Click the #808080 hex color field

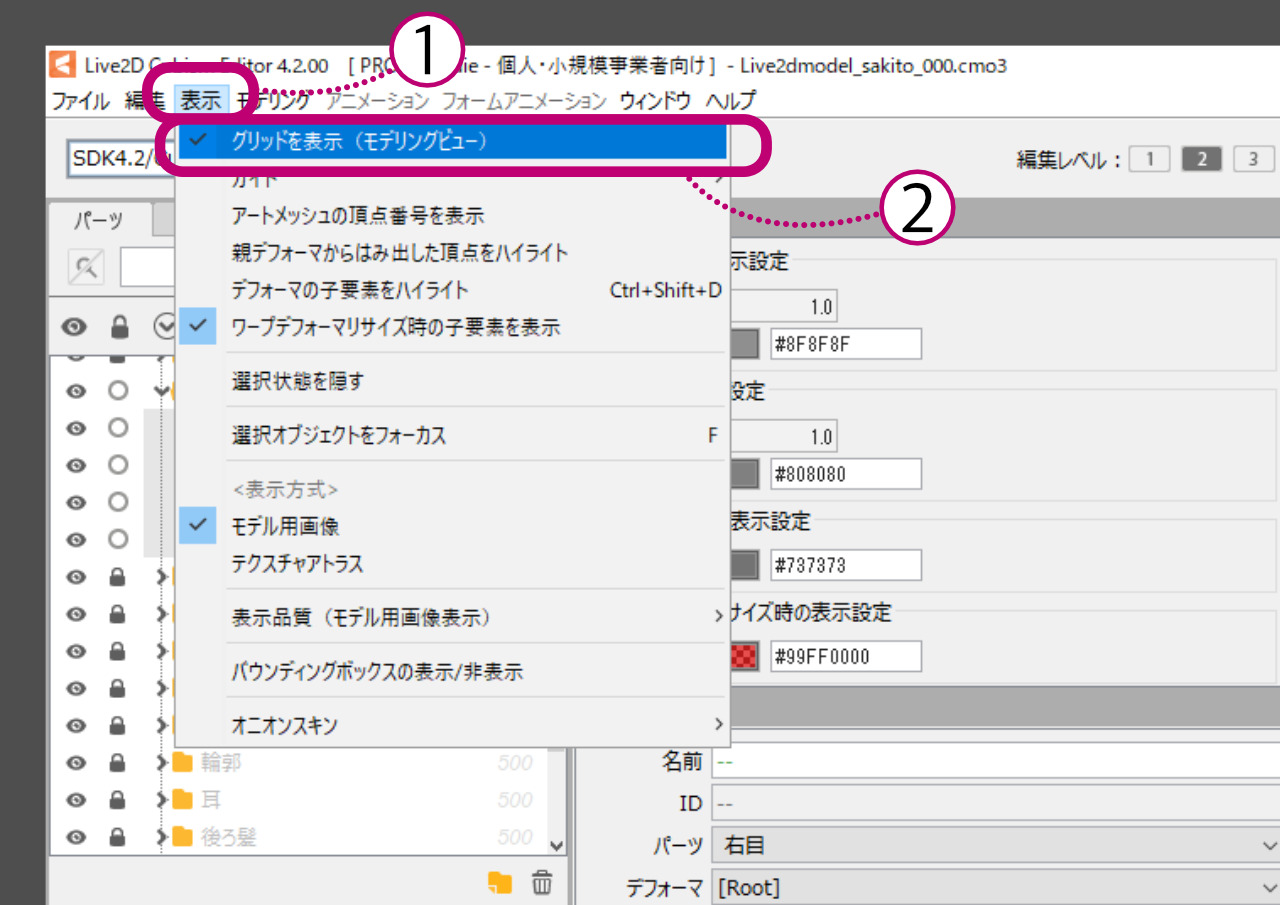[x=846, y=474]
